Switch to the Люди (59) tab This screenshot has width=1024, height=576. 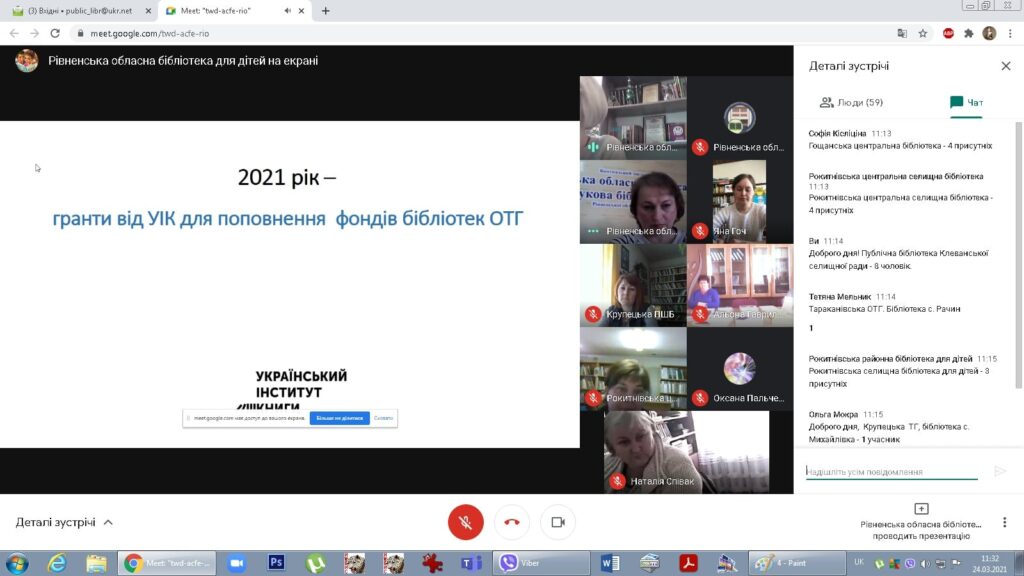[x=851, y=102]
